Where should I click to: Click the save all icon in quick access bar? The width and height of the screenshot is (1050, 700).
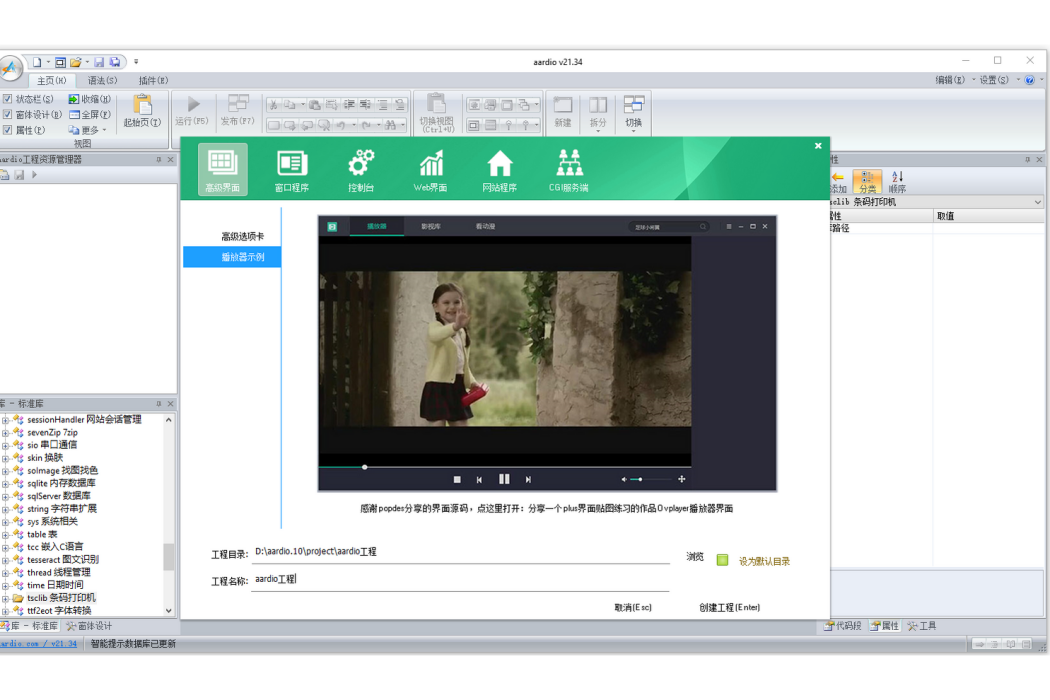pyautogui.click(x=115, y=62)
